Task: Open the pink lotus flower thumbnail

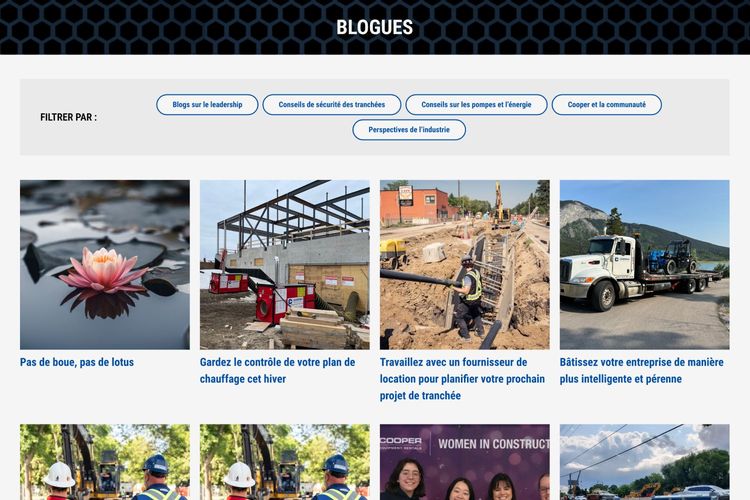Action: click(x=105, y=265)
